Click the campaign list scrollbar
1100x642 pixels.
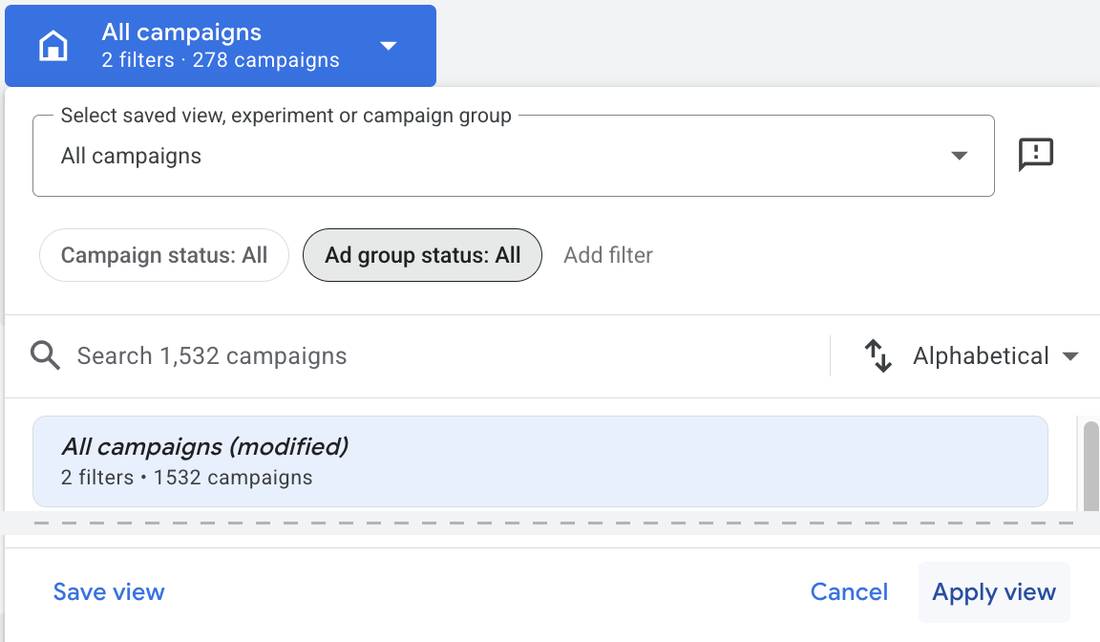coord(1090,466)
